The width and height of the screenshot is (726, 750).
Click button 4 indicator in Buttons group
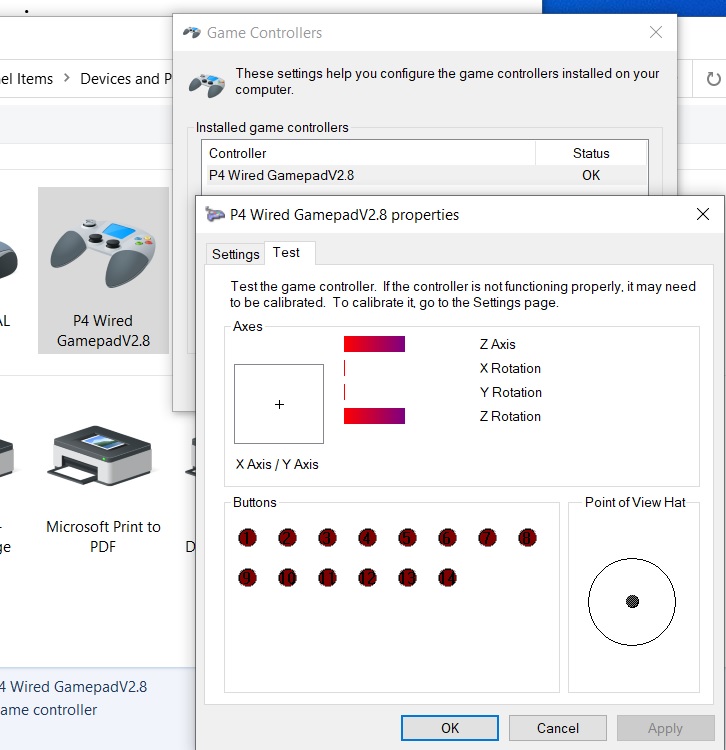tap(367, 538)
